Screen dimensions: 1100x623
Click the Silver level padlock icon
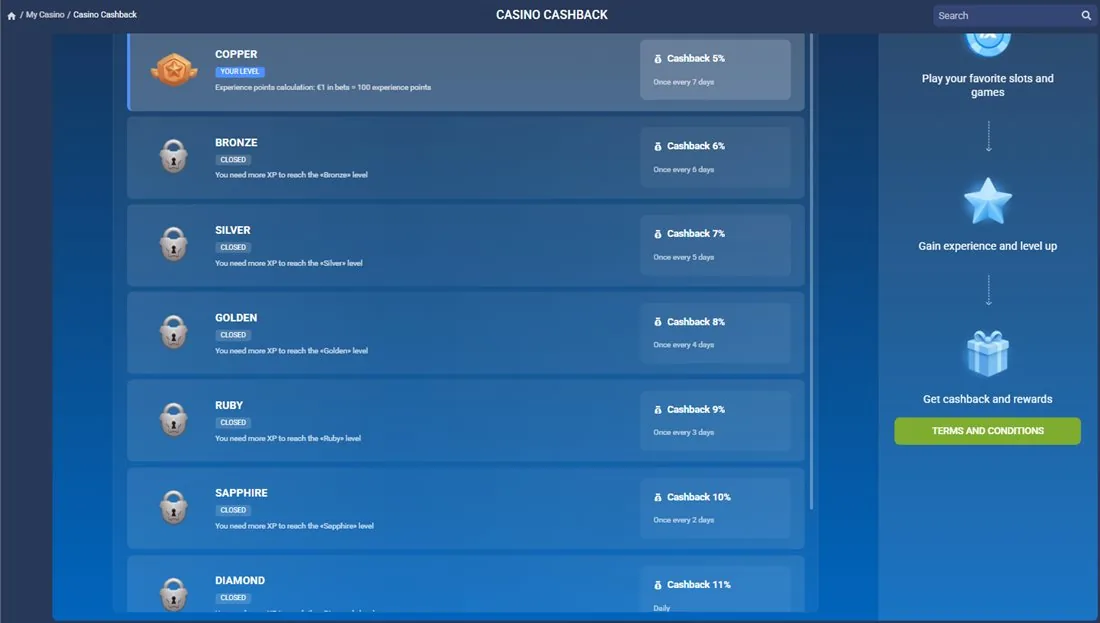tap(173, 243)
